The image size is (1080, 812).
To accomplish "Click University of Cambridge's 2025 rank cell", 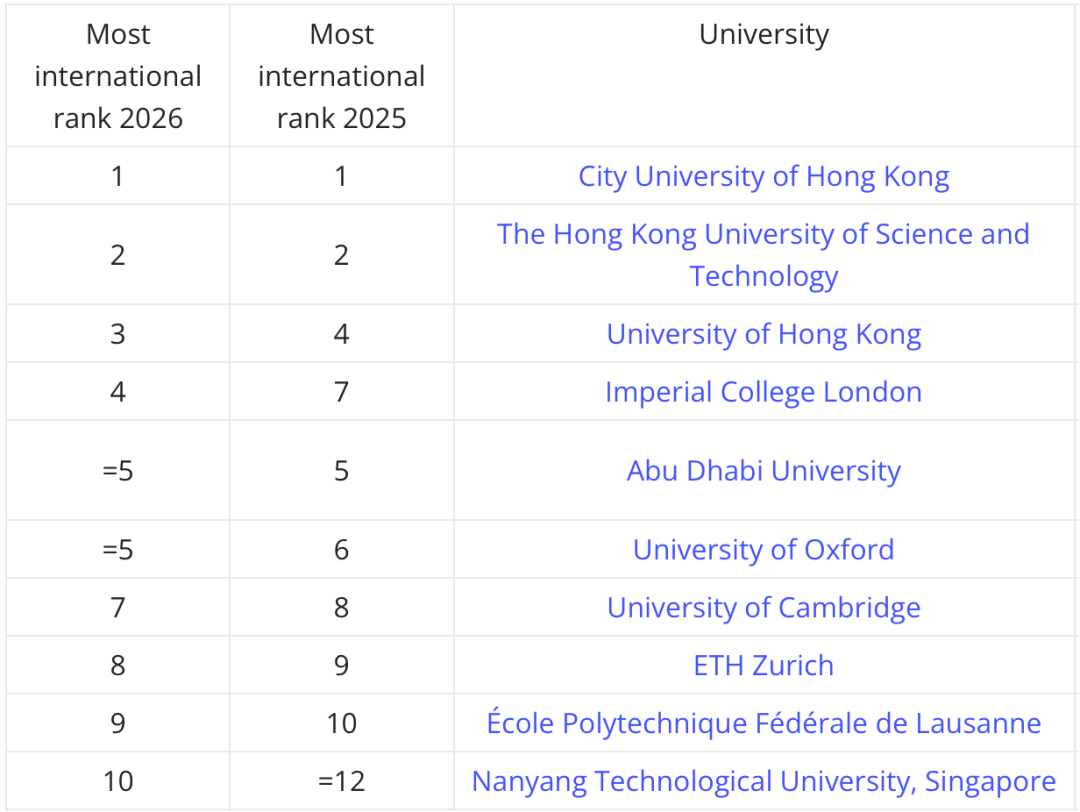I will (341, 608).
